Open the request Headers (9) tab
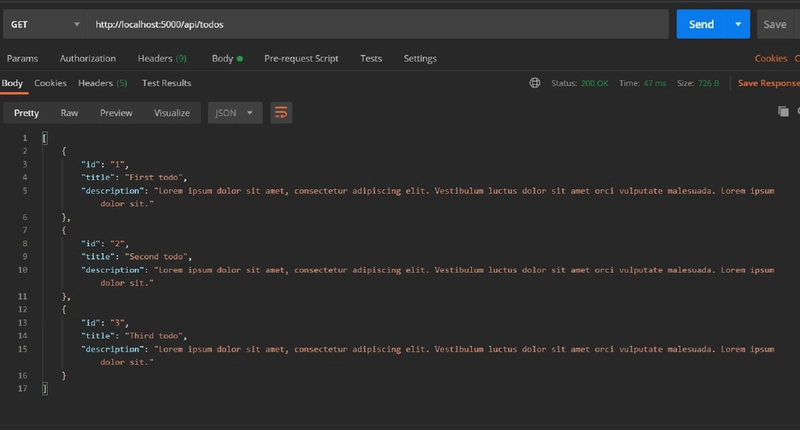800x430 pixels. pos(162,58)
